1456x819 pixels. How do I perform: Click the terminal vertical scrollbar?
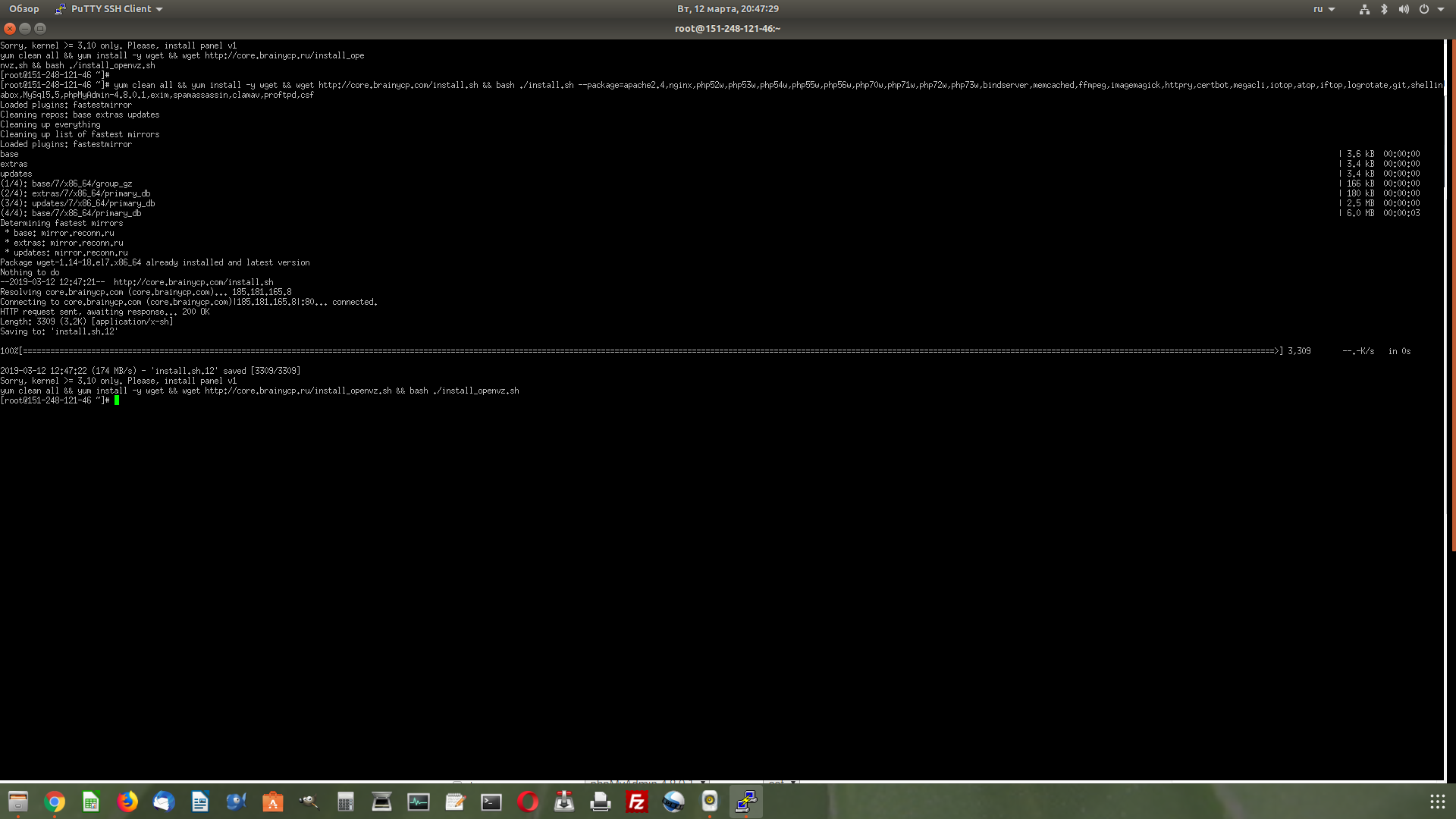pyautogui.click(x=1453, y=303)
